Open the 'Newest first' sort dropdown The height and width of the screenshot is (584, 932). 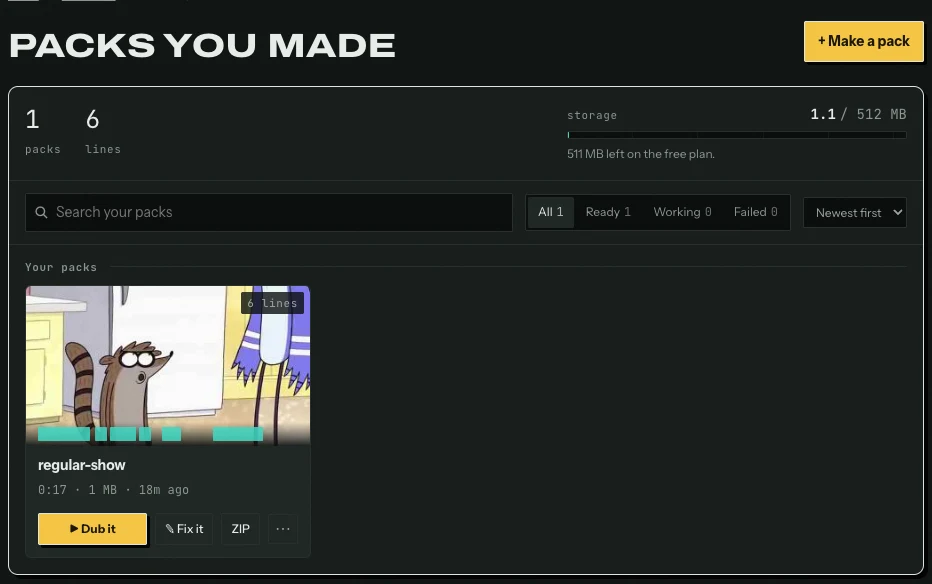855,212
